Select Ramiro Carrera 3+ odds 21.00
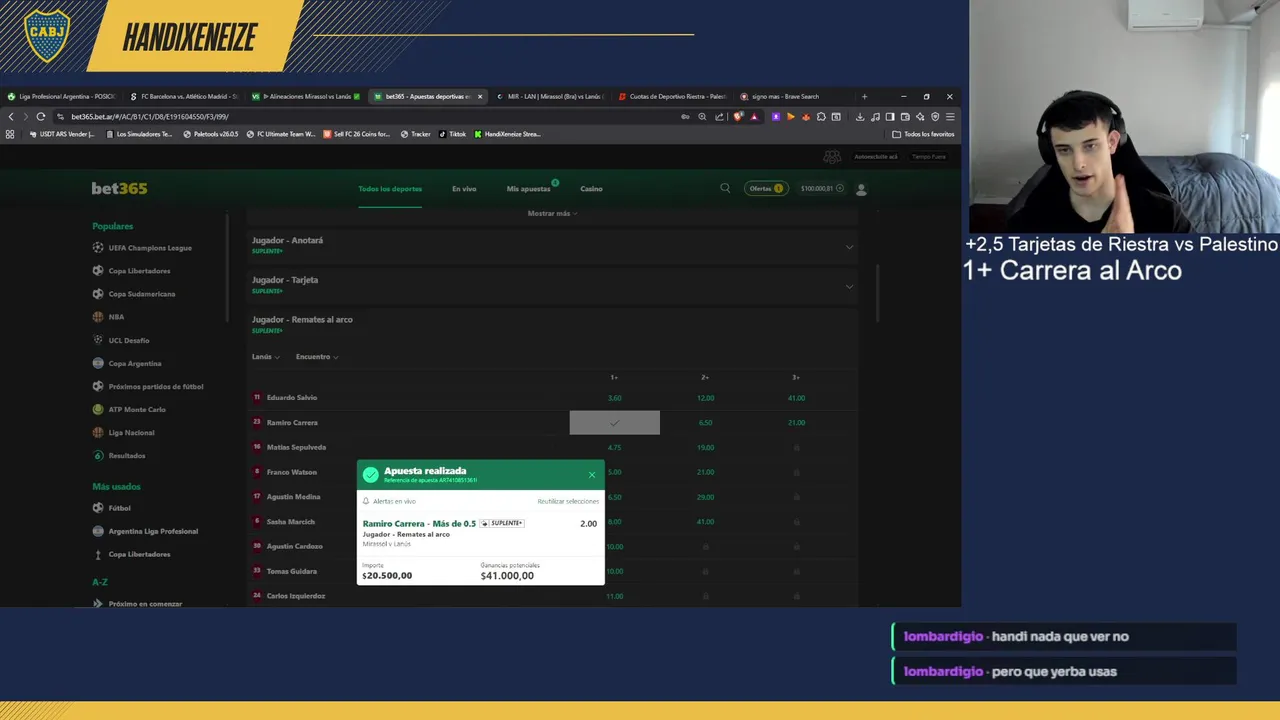Screen dimensions: 1280x720 click(796, 422)
